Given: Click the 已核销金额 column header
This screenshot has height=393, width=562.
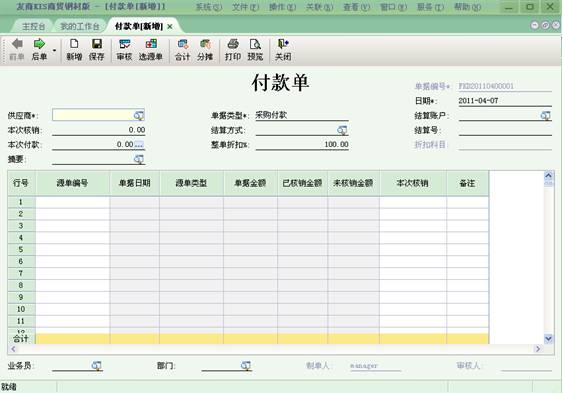Looking at the screenshot, I should pos(302,183).
